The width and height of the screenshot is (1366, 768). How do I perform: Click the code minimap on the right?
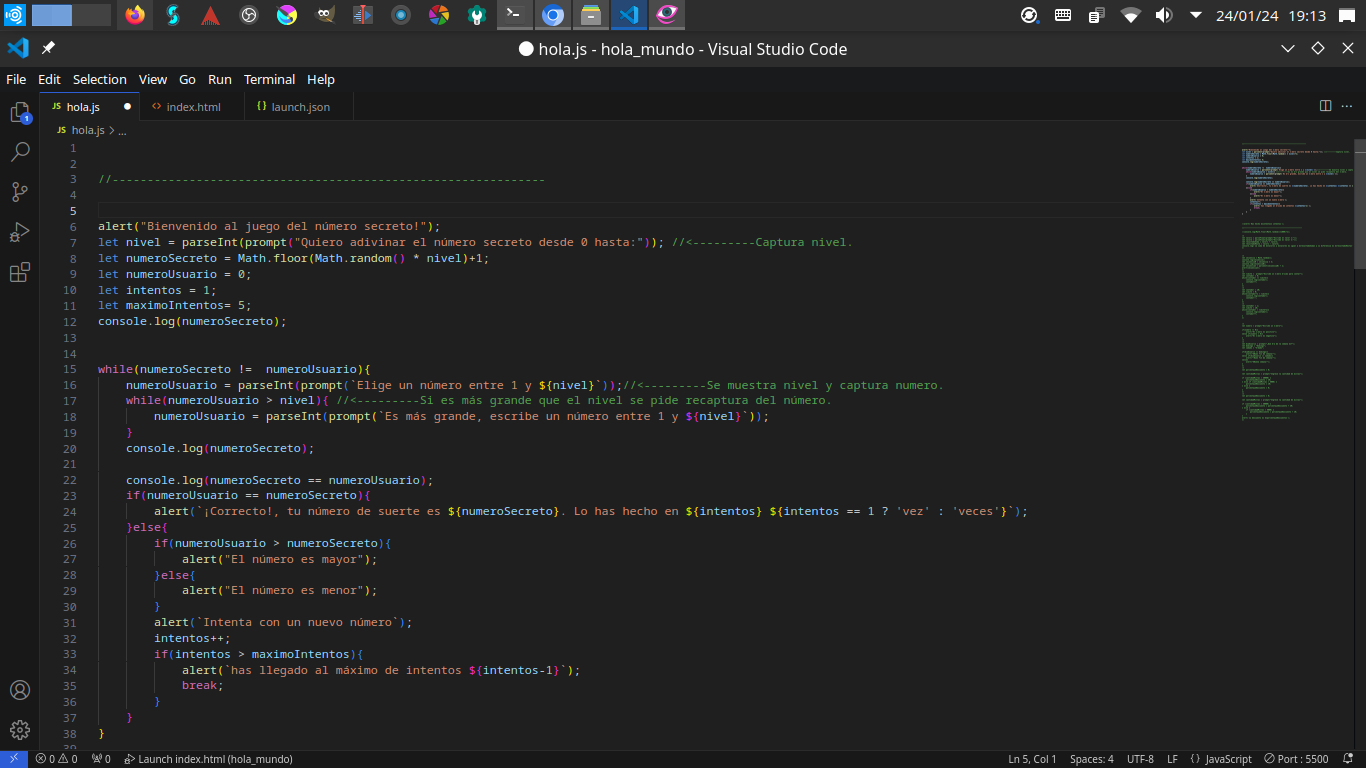1297,280
